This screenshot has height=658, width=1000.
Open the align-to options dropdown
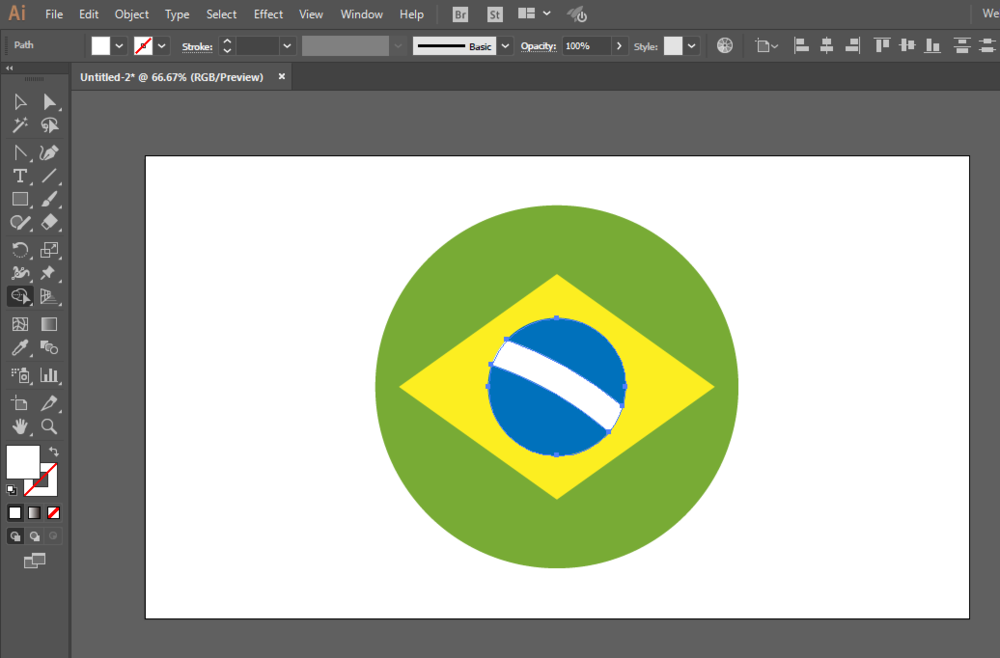coord(766,46)
